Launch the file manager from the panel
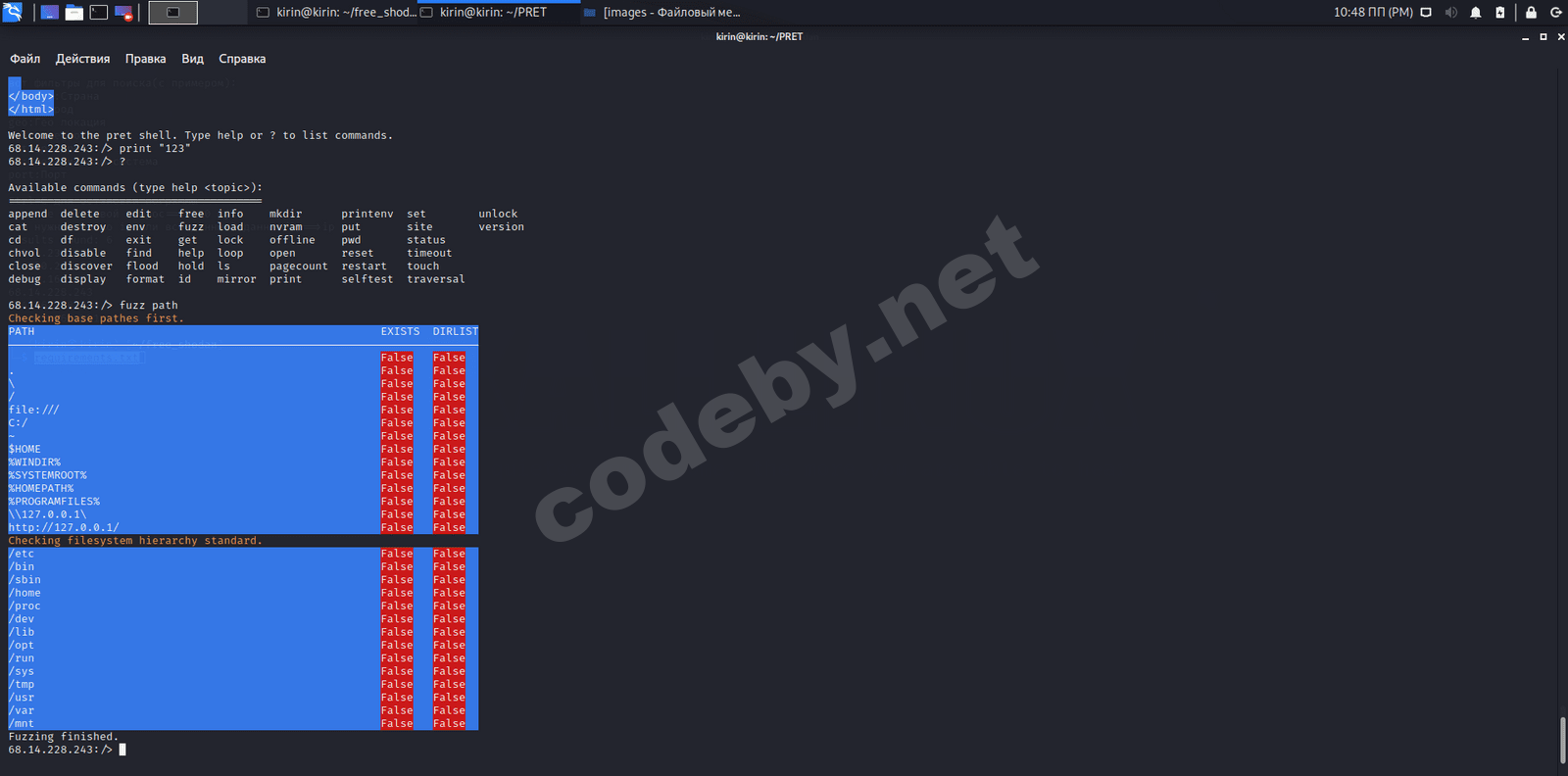Screen dimensions: 1568x776 click(x=73, y=13)
